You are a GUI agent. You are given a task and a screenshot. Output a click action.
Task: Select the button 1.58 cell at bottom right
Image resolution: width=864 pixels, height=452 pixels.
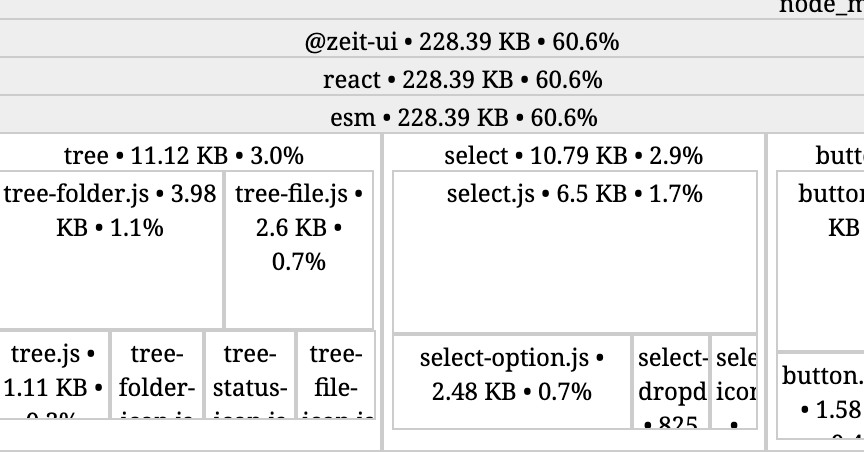point(820,395)
